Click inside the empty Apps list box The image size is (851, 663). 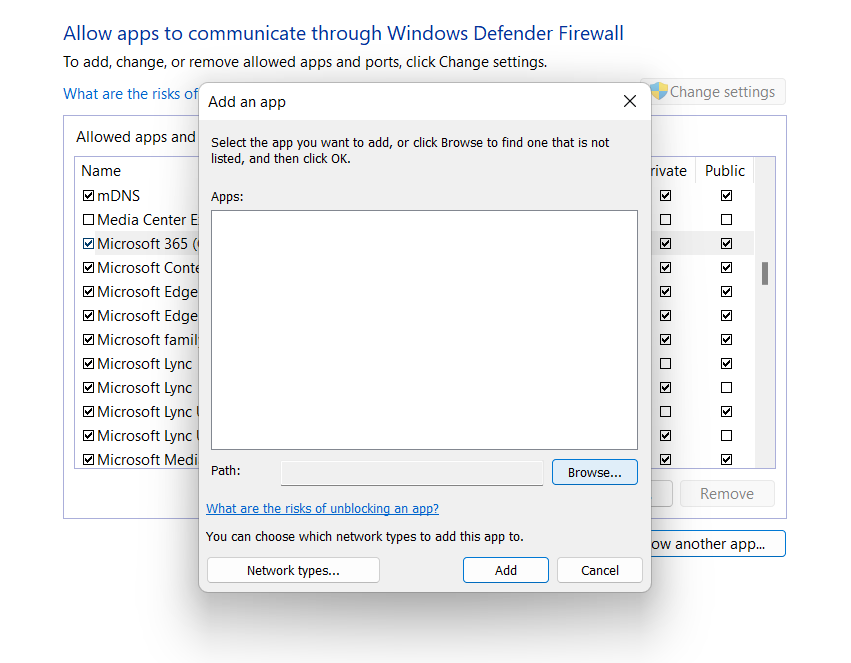pyautogui.click(x=424, y=330)
